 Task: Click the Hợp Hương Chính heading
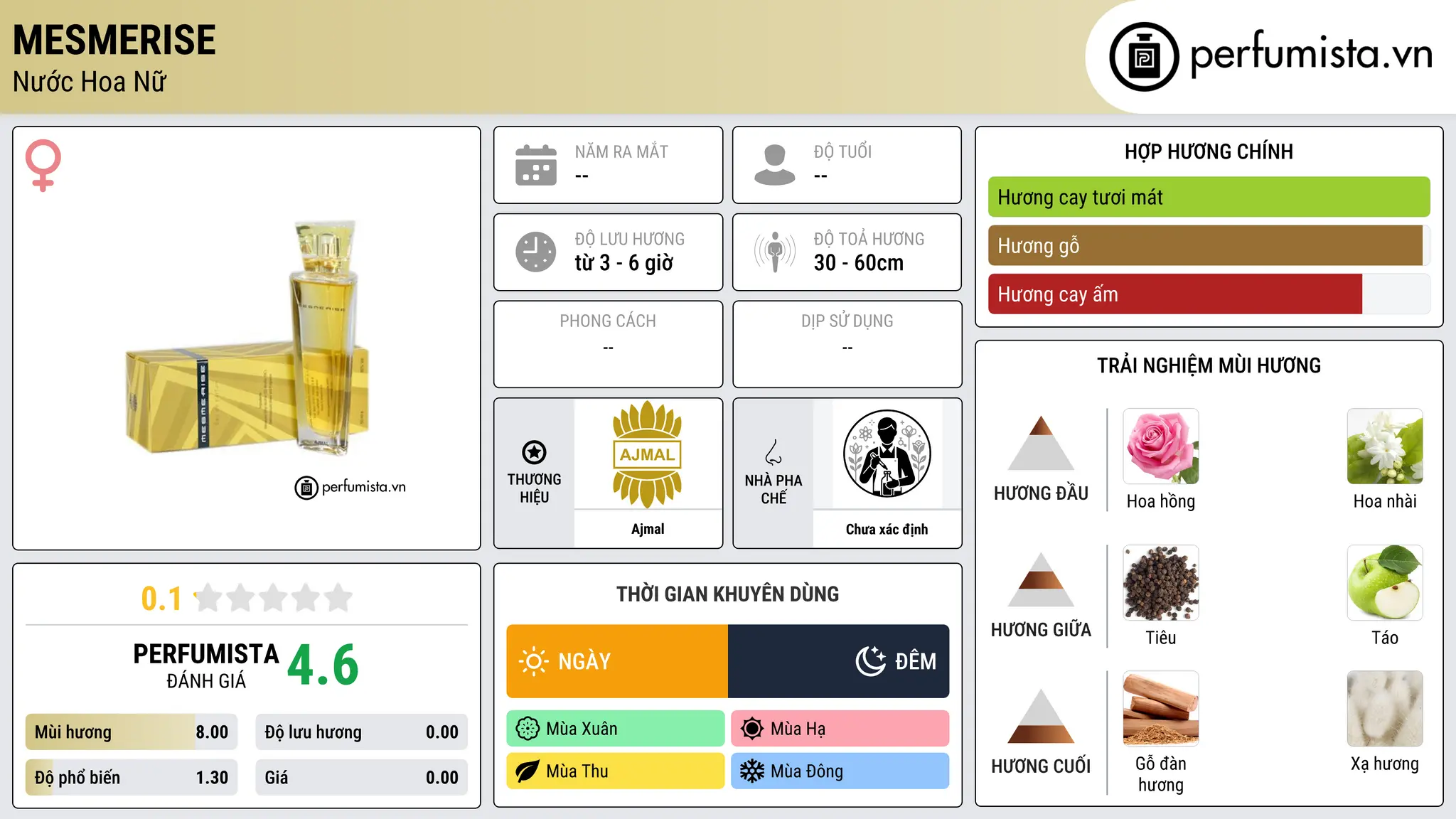1209,151
